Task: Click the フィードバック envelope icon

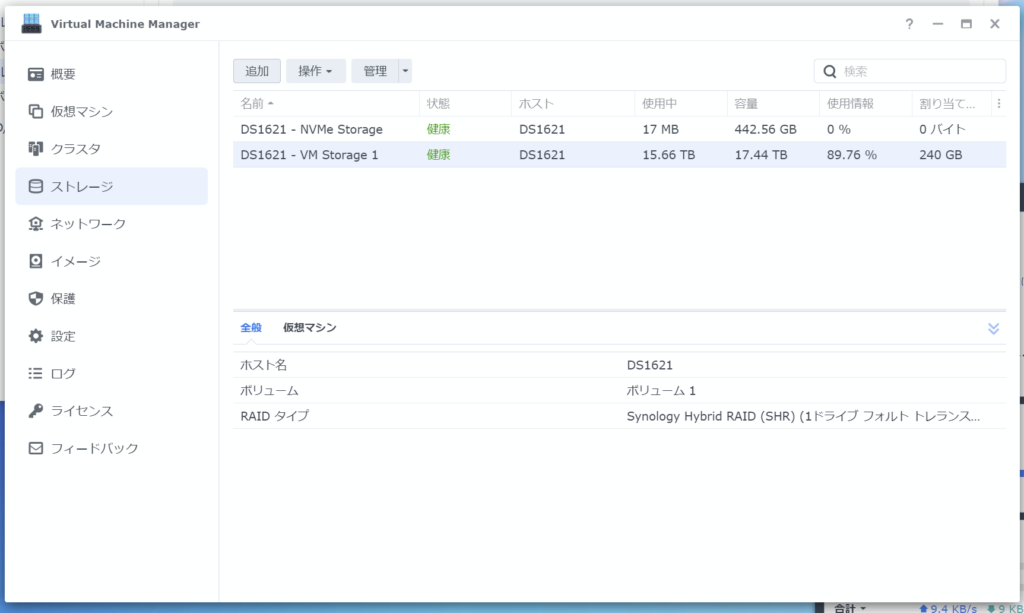Action: pyautogui.click(x=35, y=448)
